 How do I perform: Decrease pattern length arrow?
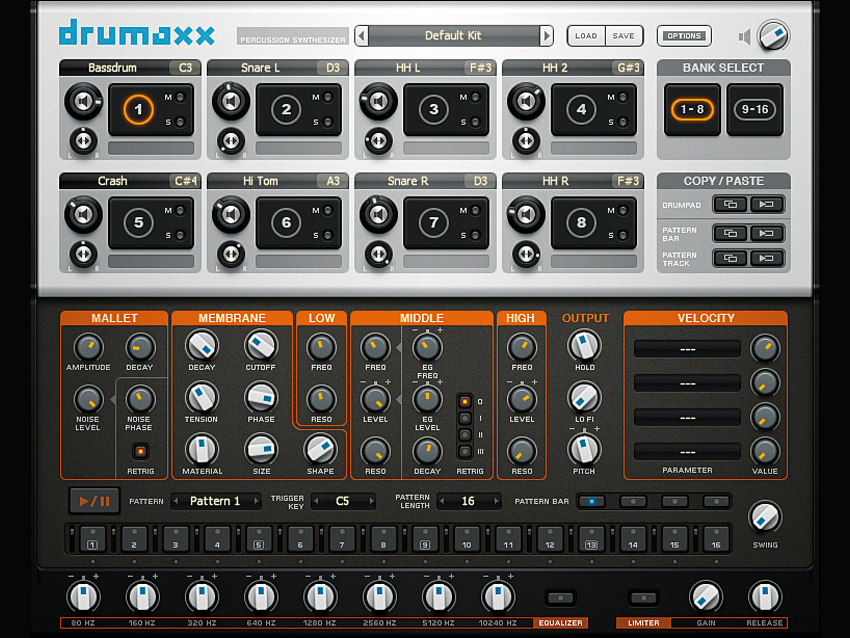[x=442, y=501]
